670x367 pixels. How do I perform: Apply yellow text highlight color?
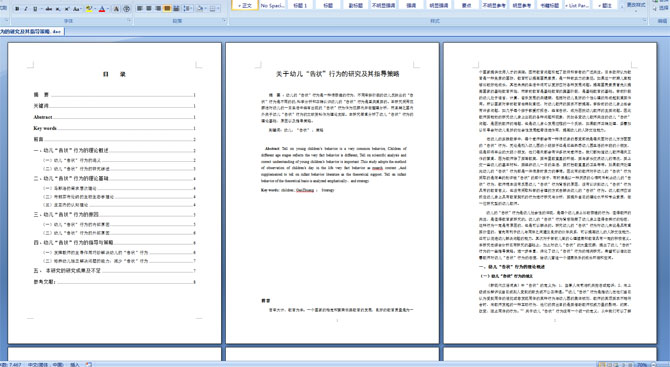pos(89,9)
